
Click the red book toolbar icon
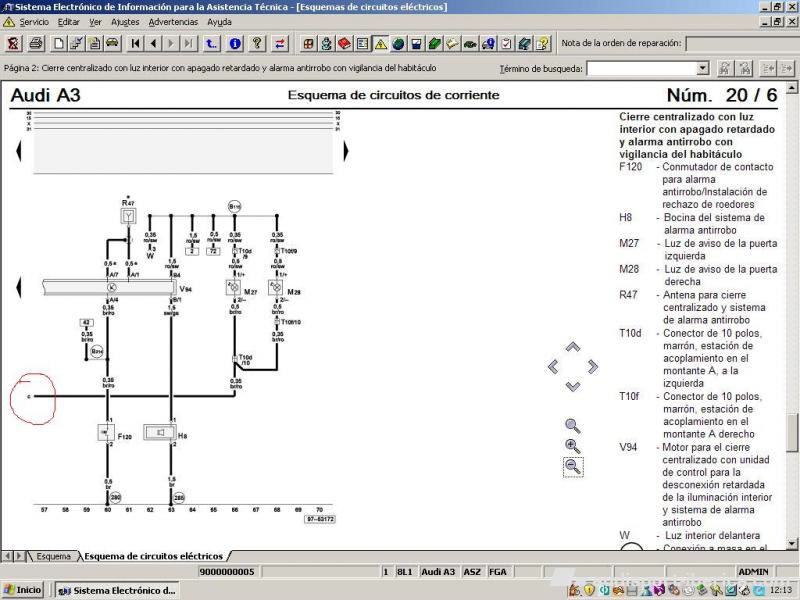pyautogui.click(x=344, y=43)
